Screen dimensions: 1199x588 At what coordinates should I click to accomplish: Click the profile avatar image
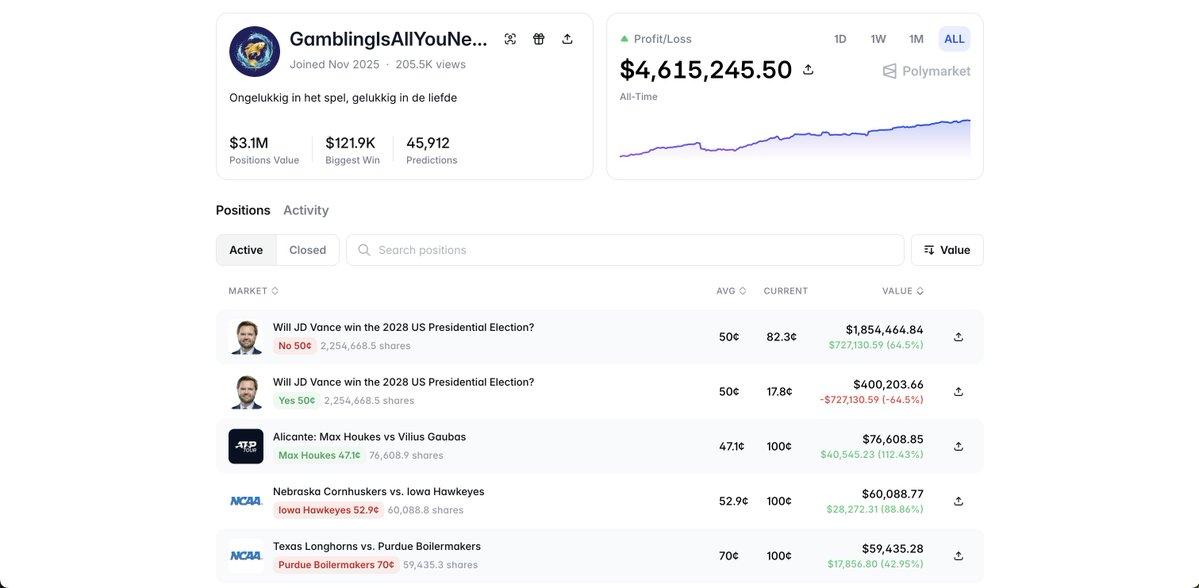pyautogui.click(x=255, y=52)
